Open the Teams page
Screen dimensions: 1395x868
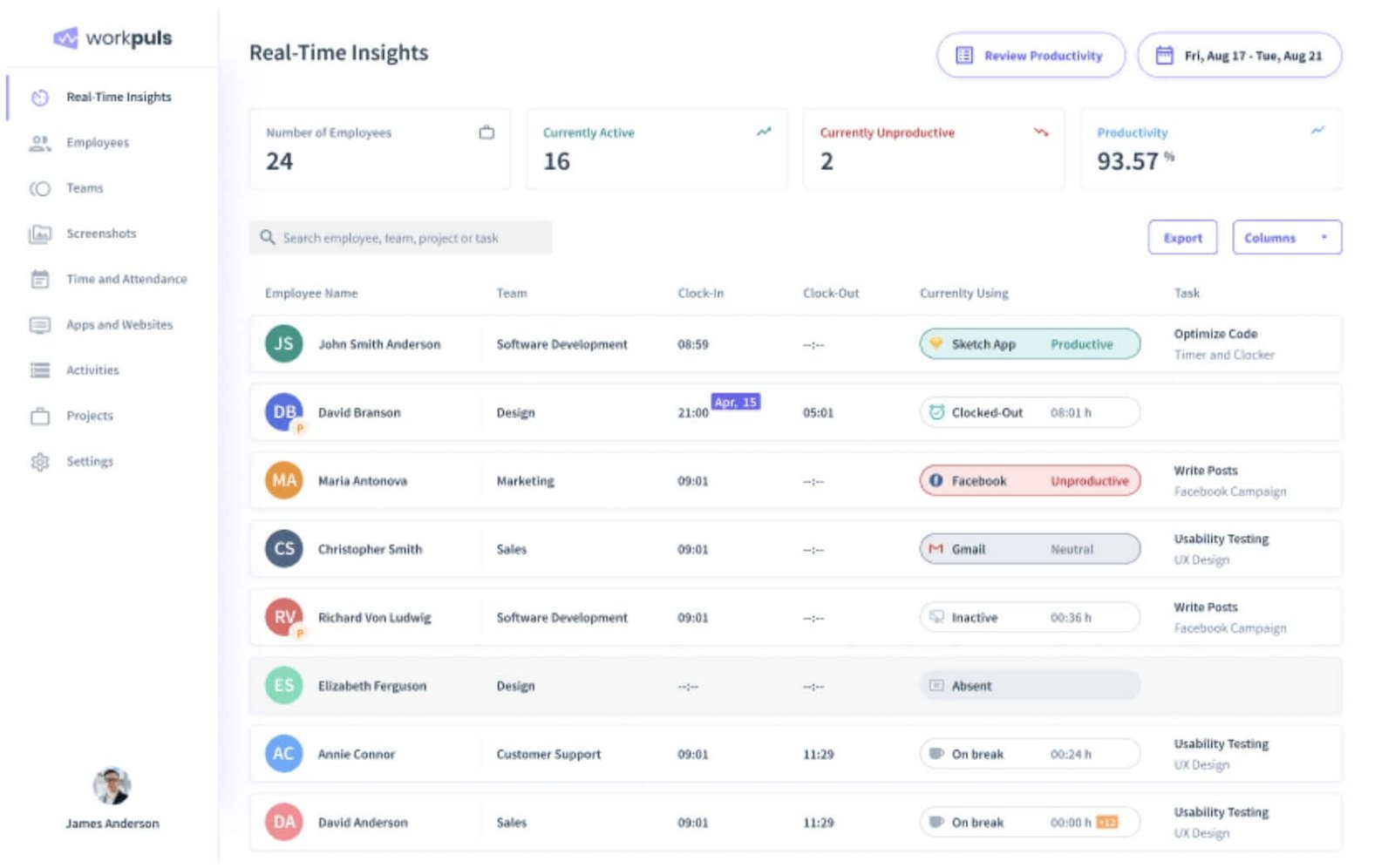[x=84, y=187]
